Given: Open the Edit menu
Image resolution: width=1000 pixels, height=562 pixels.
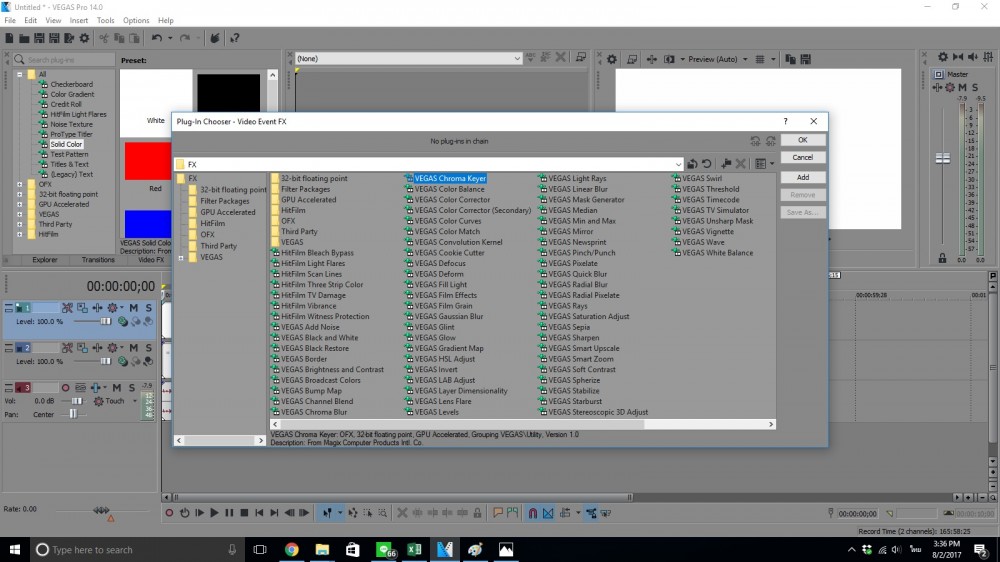Looking at the screenshot, I should pos(31,20).
